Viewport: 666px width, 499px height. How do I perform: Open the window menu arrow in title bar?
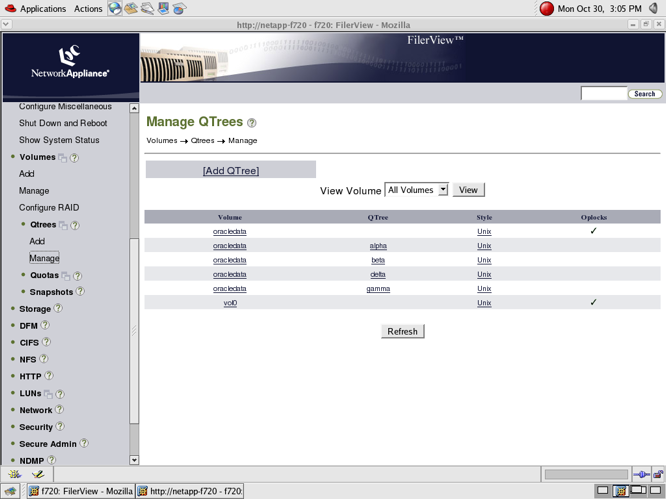6,25
